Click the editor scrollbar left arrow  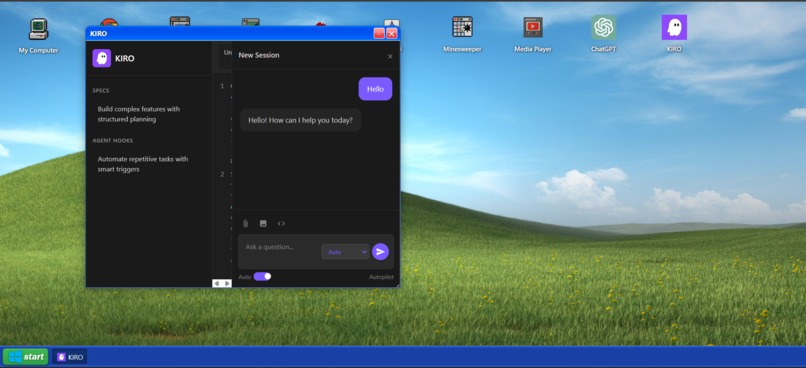[x=217, y=283]
